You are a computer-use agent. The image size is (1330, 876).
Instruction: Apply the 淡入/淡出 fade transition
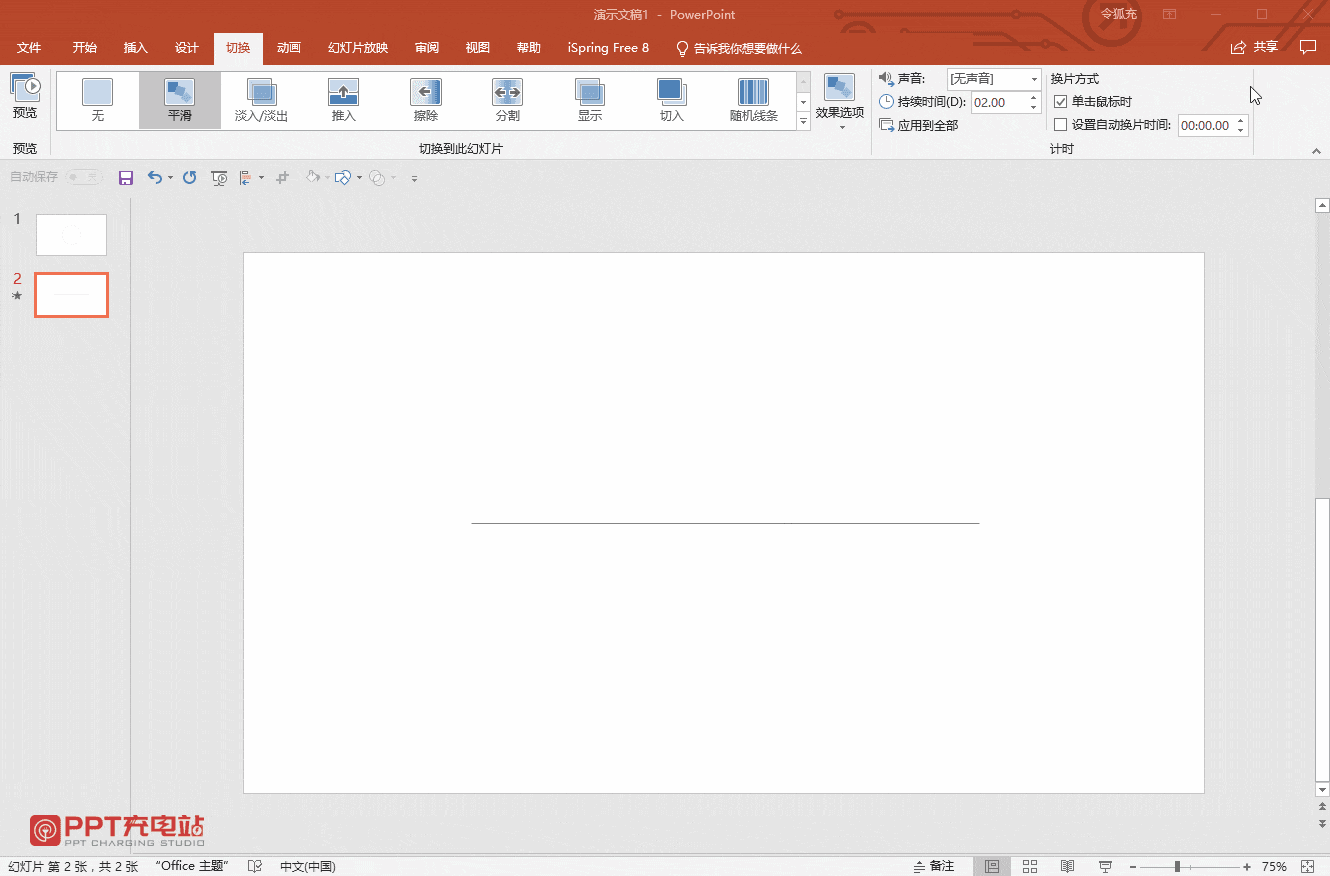262,100
